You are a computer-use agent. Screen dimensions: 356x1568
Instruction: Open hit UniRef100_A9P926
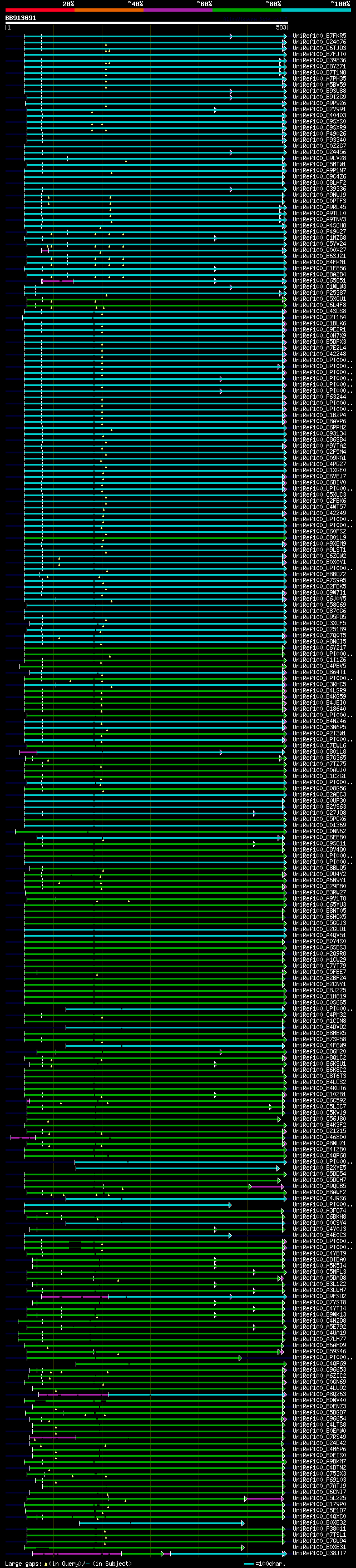pos(319,103)
